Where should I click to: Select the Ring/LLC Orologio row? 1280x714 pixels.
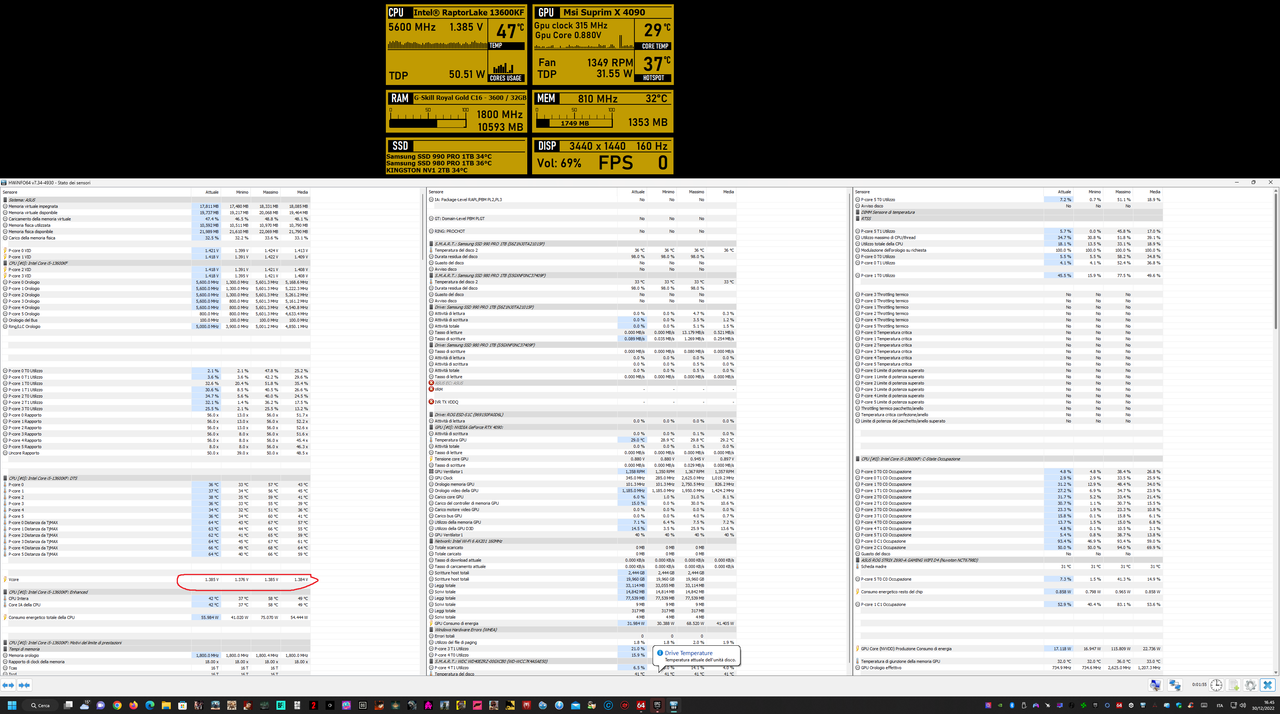tap(157, 326)
